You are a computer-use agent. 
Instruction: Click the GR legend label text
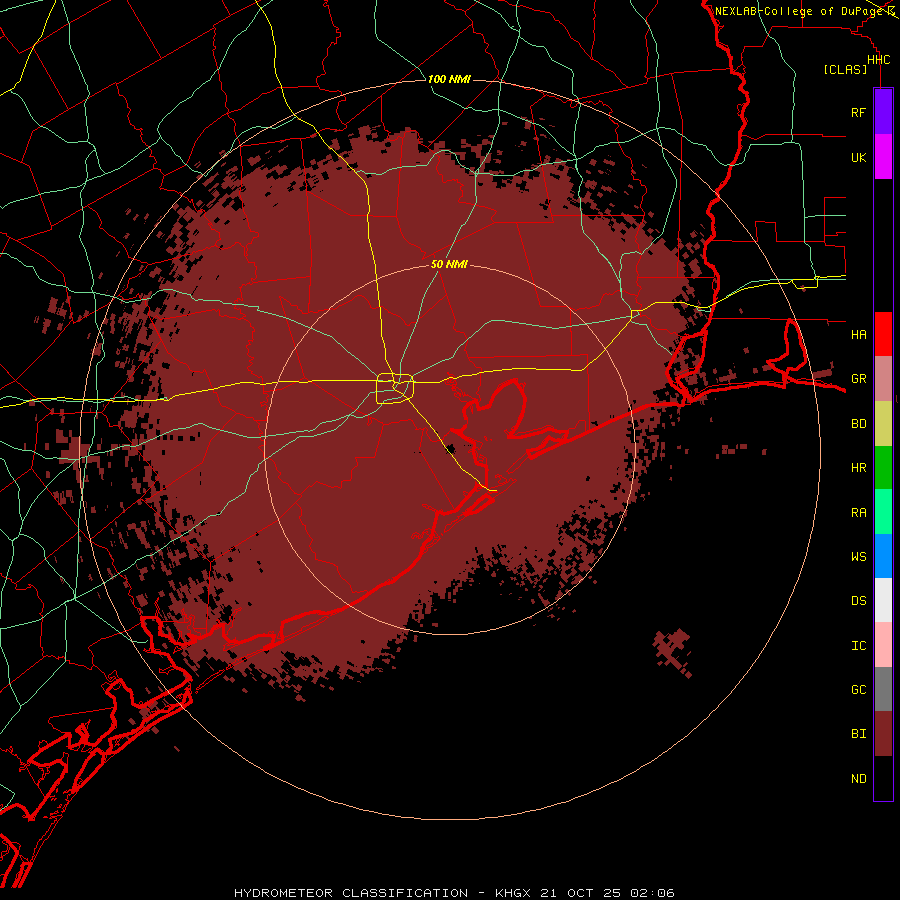tap(858, 379)
